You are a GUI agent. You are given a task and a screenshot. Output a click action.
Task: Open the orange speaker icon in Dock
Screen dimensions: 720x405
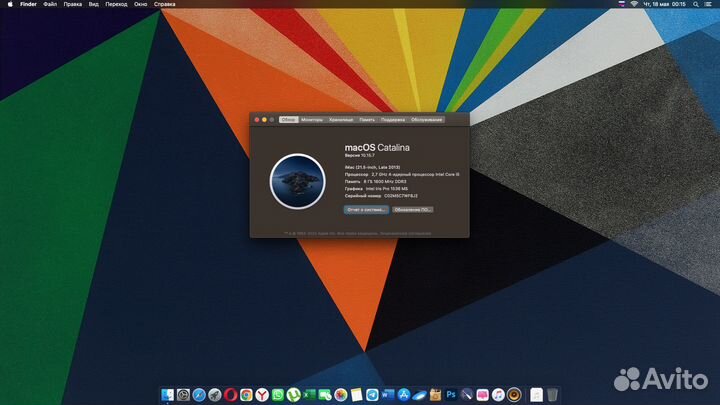click(x=514, y=394)
